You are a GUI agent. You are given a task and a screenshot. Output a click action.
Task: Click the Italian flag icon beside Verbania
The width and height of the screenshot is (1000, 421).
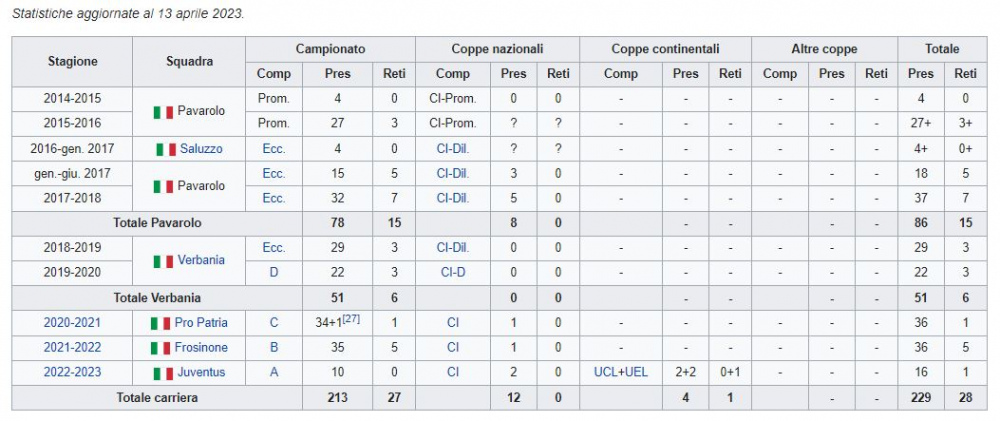(163, 262)
